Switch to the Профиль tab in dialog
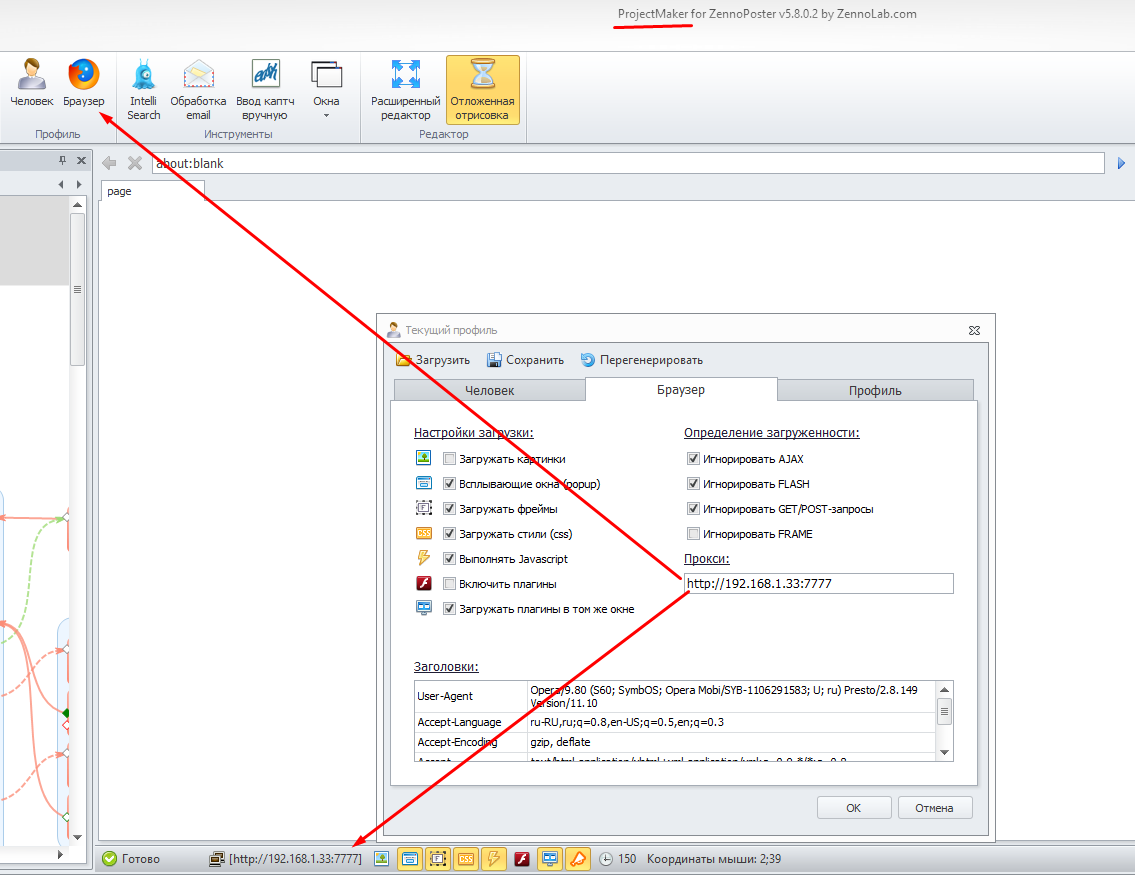The height and width of the screenshot is (875, 1135). (x=875, y=390)
